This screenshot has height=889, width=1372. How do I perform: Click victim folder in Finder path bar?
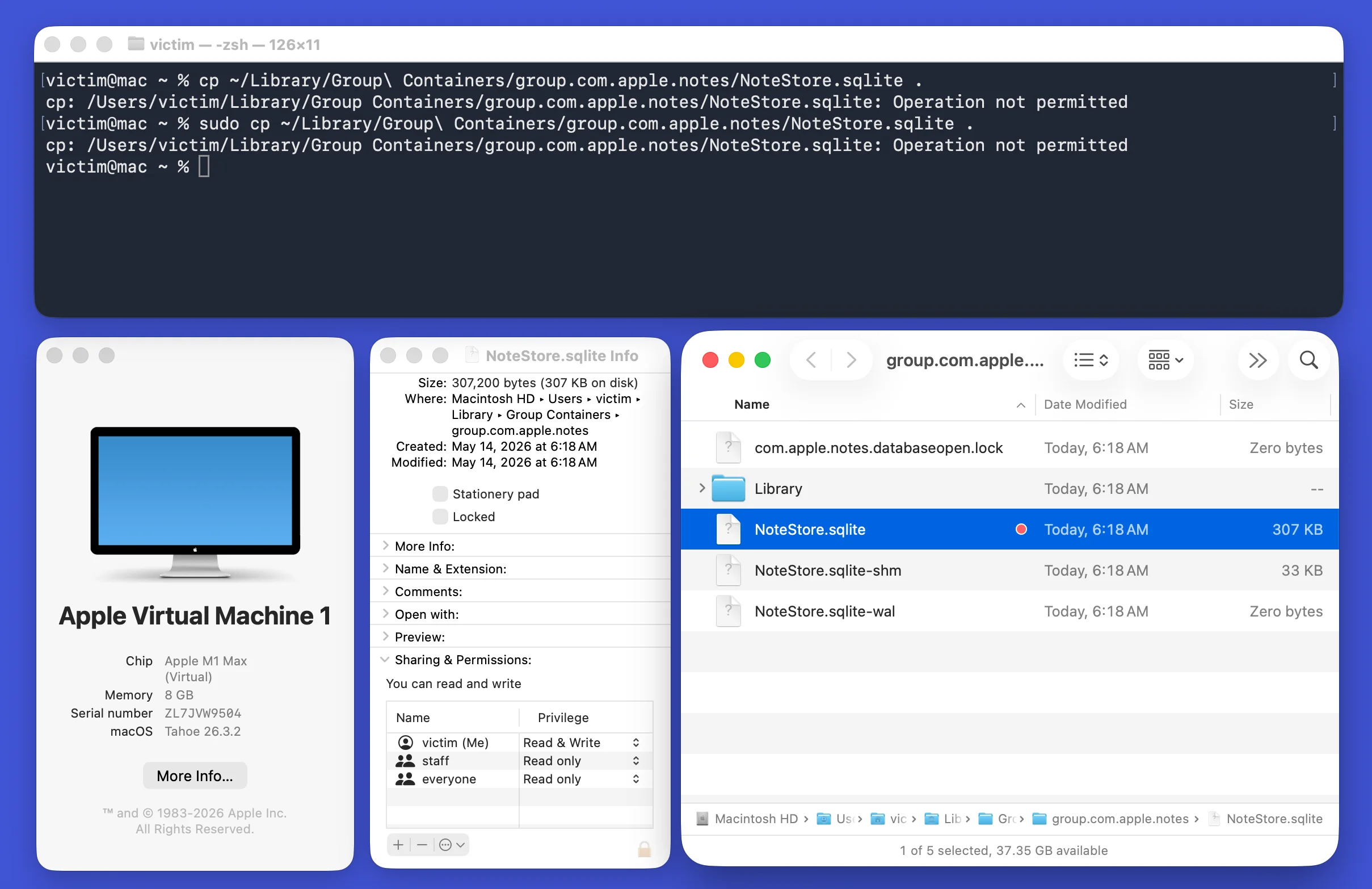[x=889, y=819]
